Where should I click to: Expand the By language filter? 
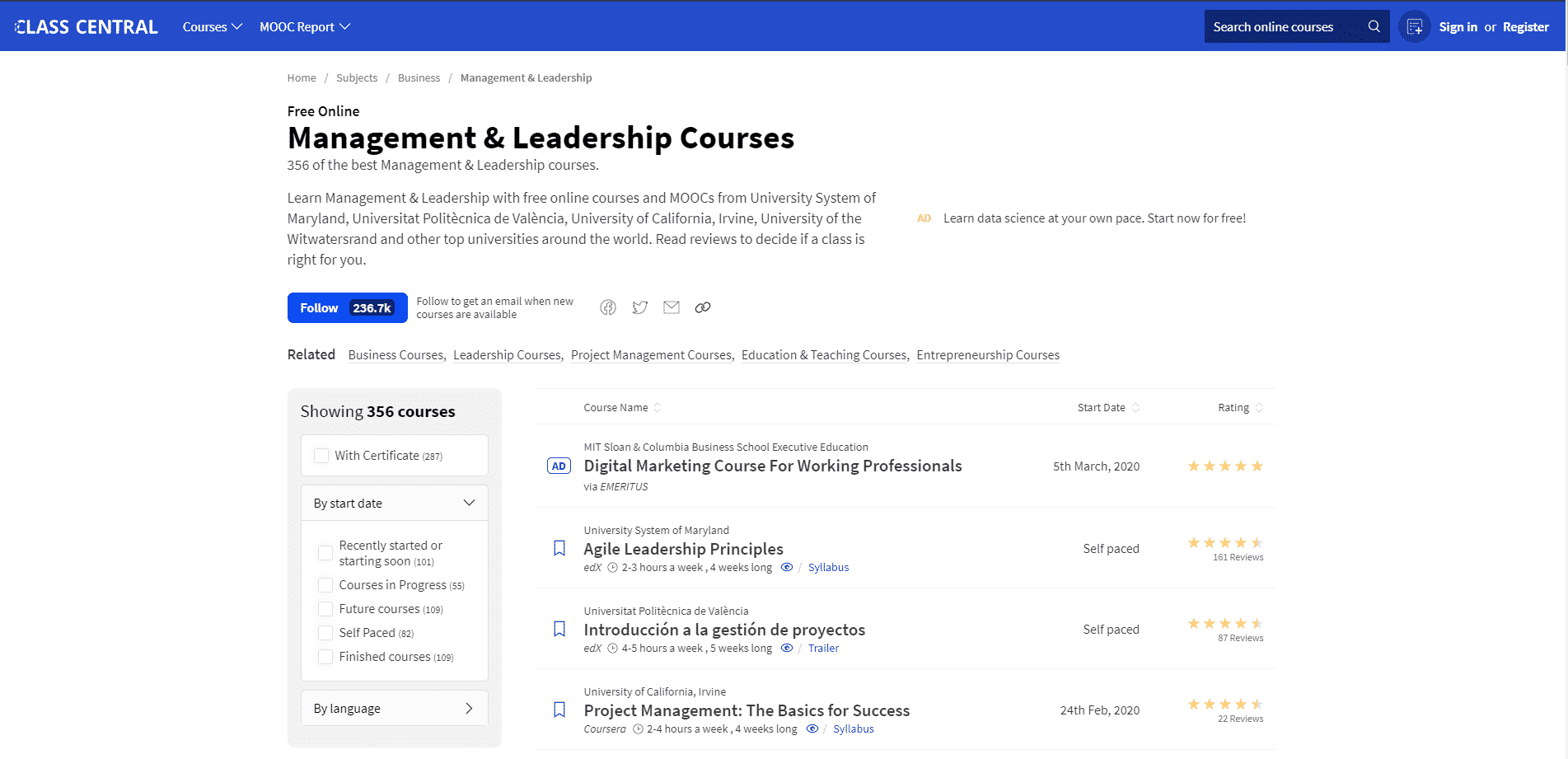coord(395,708)
